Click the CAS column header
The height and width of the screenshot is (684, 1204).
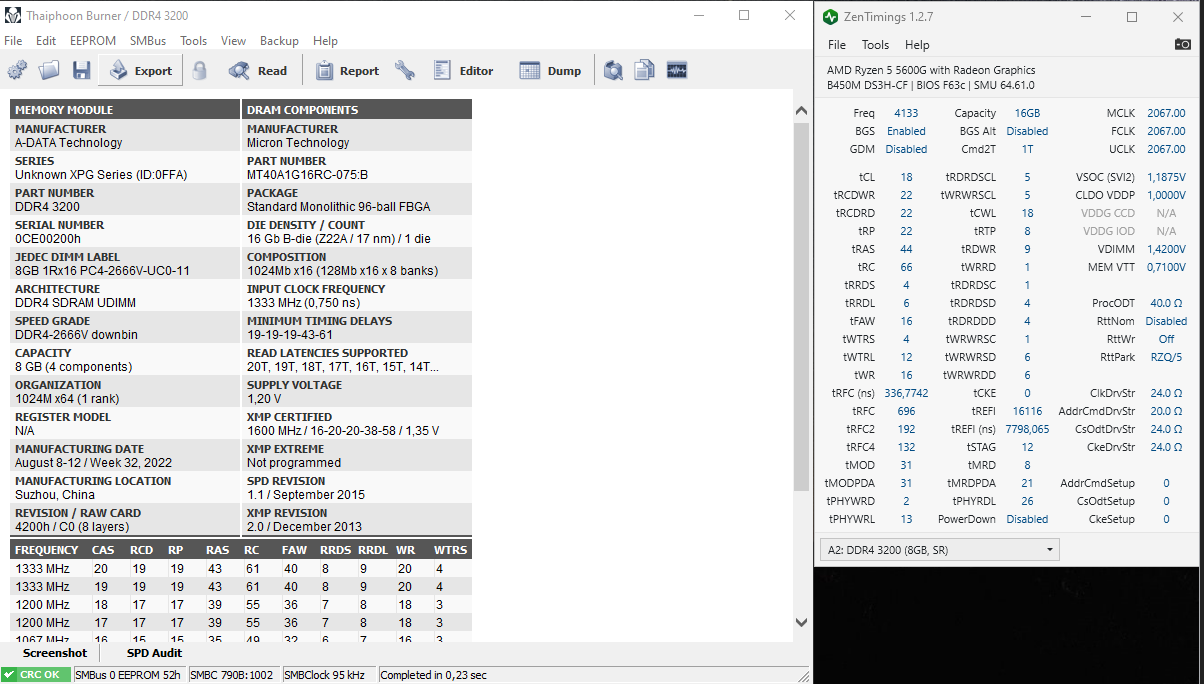(103, 550)
